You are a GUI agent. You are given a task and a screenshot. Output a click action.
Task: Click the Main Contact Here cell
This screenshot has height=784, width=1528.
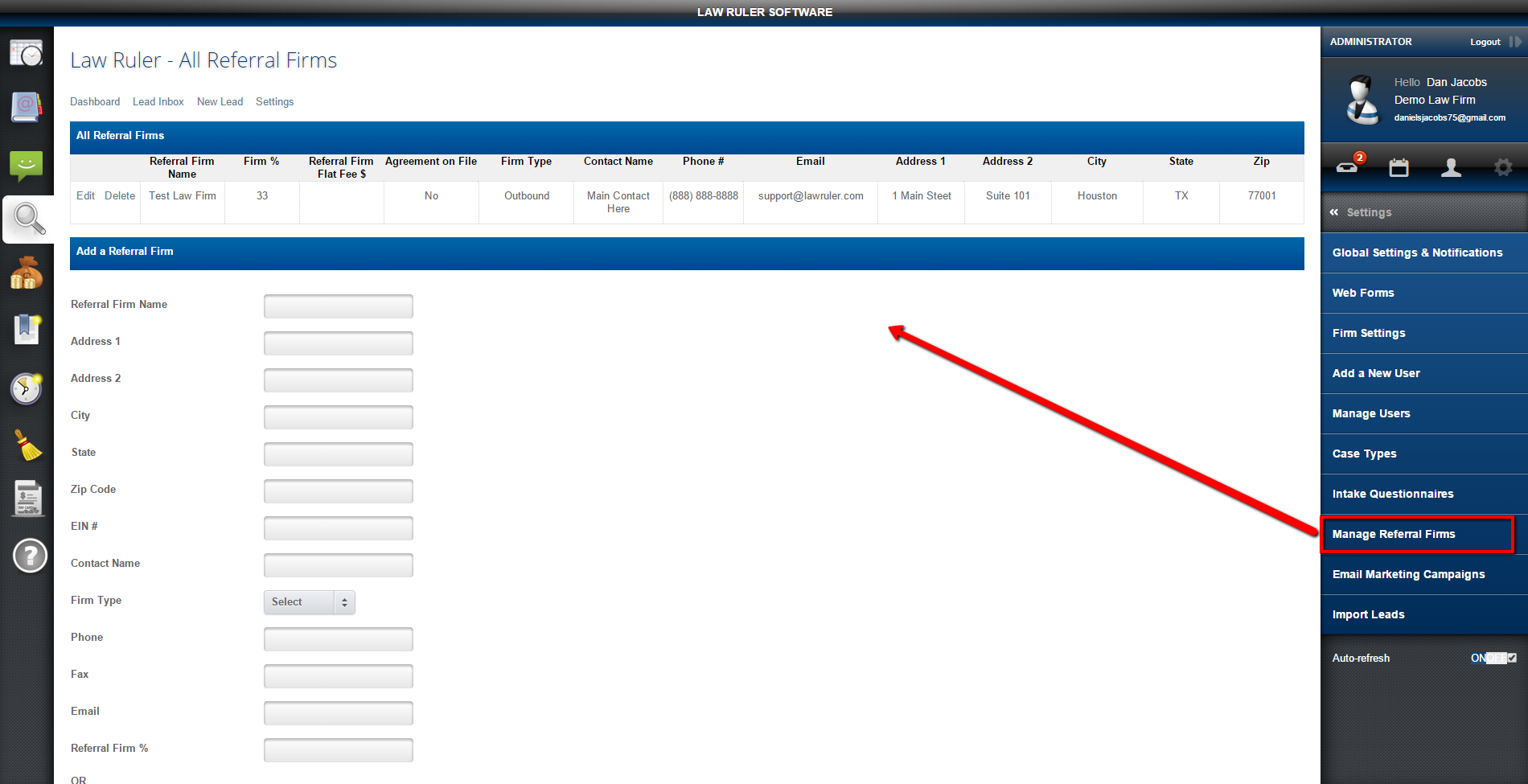[618, 202]
